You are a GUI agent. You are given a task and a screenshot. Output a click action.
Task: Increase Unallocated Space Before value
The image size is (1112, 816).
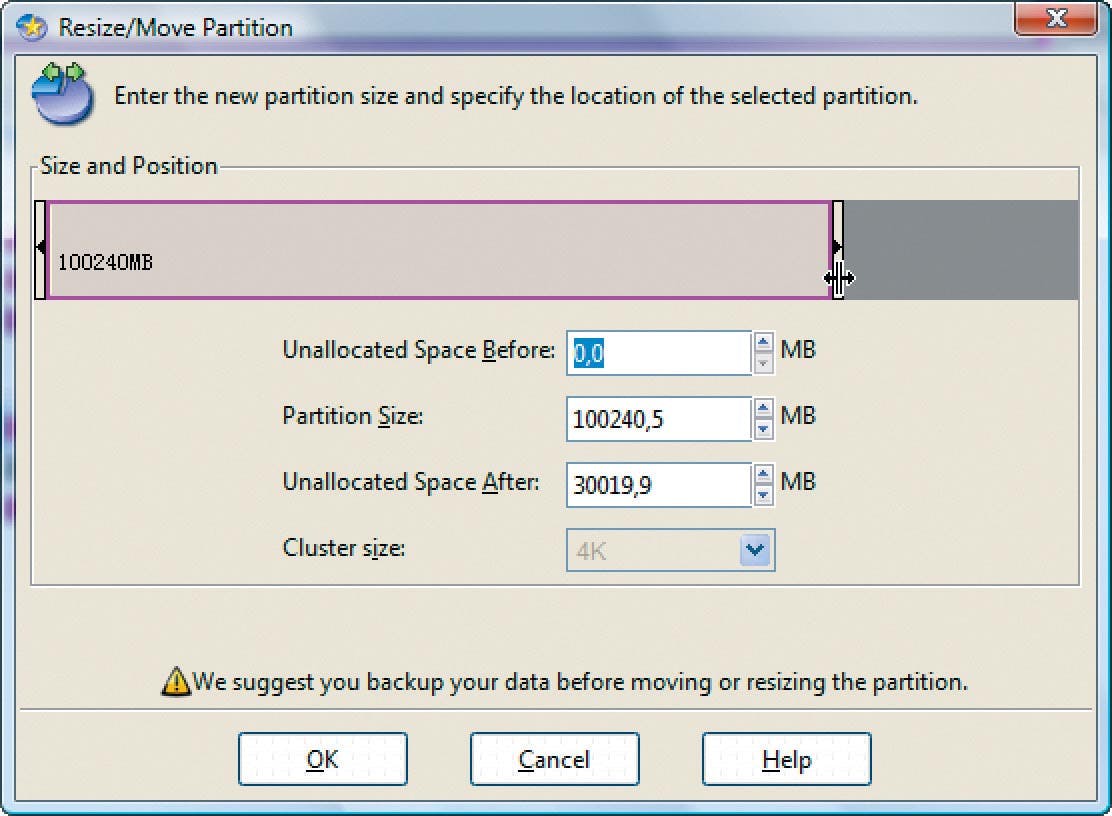click(x=764, y=343)
